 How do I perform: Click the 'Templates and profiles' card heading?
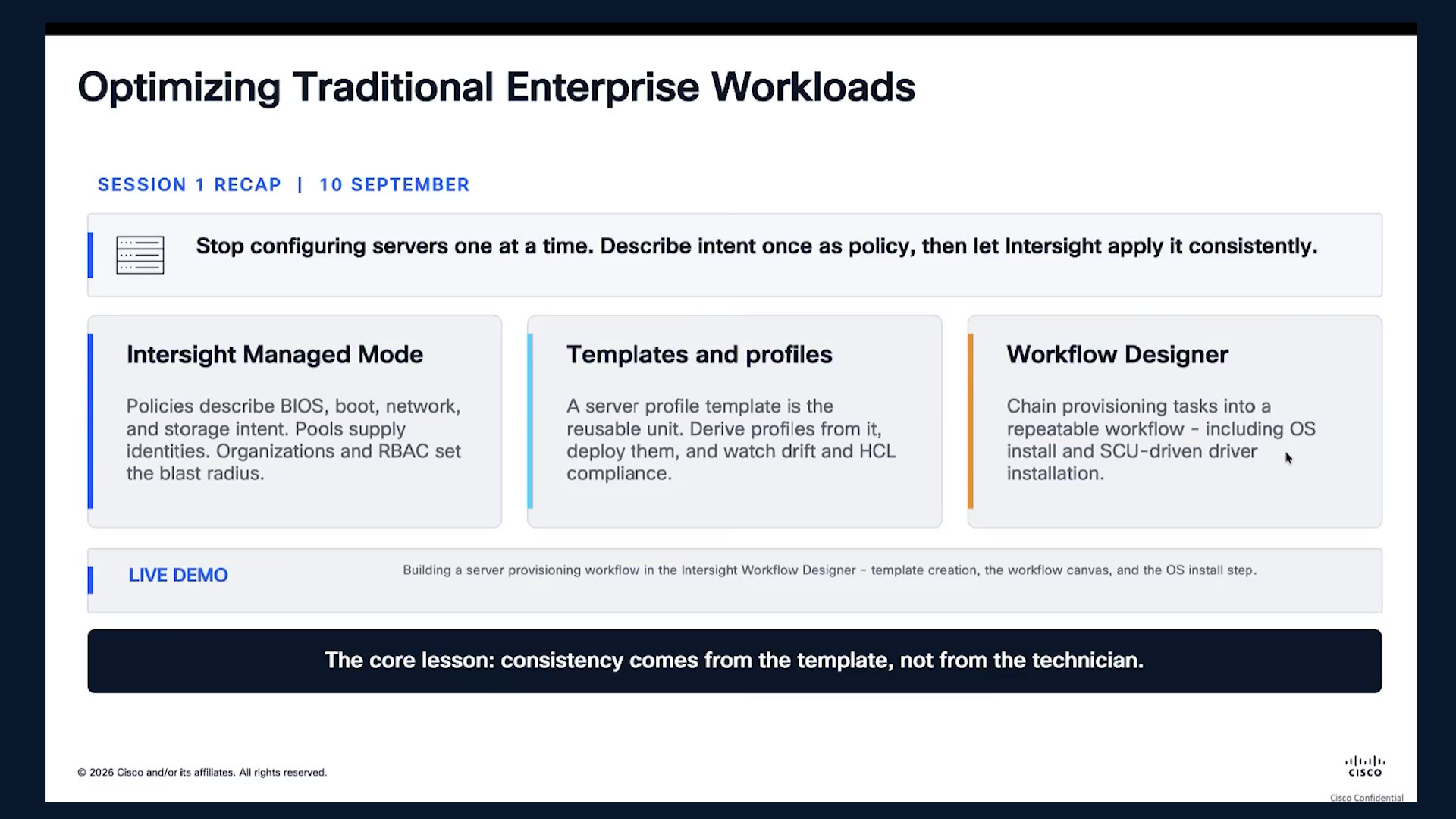[699, 355]
